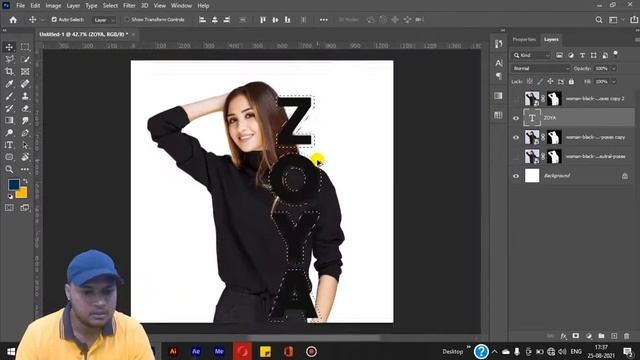Open the Fill dropdown arrow
The image size is (640, 360).
613,82
